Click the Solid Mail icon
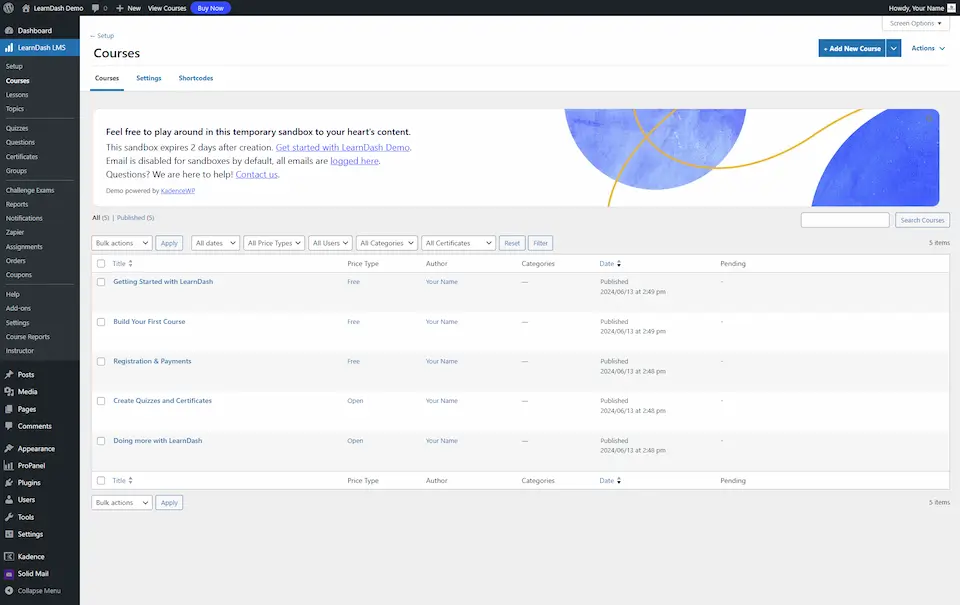Viewport: 960px width, 605px height. (9, 574)
